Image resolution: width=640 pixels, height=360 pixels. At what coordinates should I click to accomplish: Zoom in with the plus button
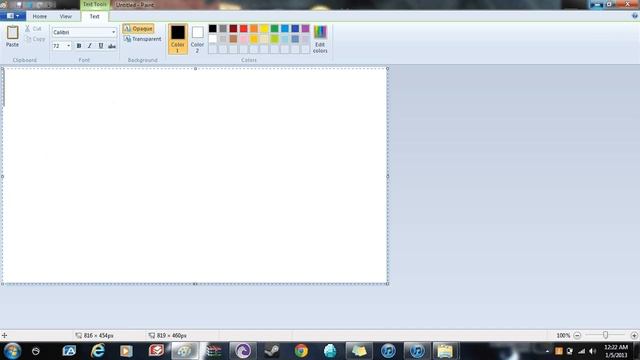(634, 336)
